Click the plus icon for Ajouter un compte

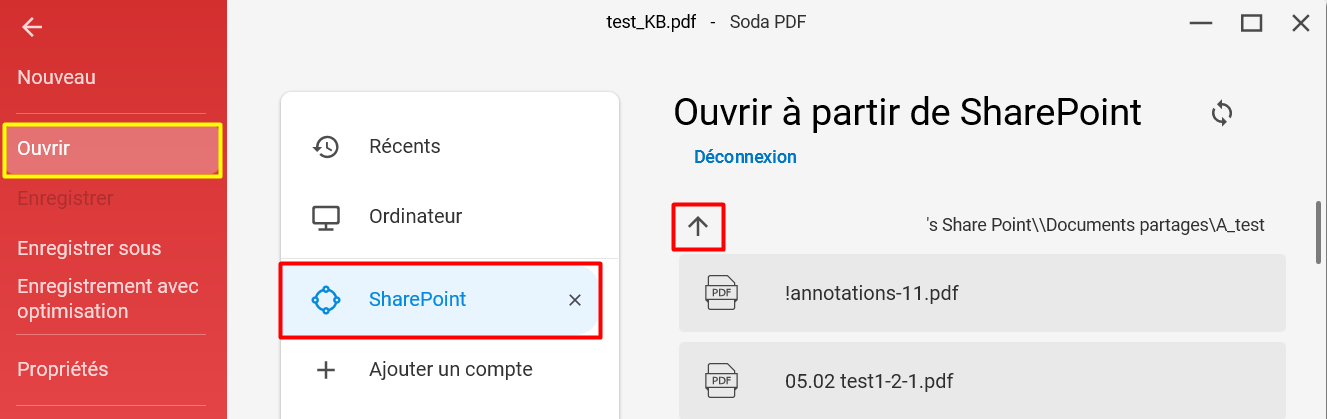click(326, 370)
